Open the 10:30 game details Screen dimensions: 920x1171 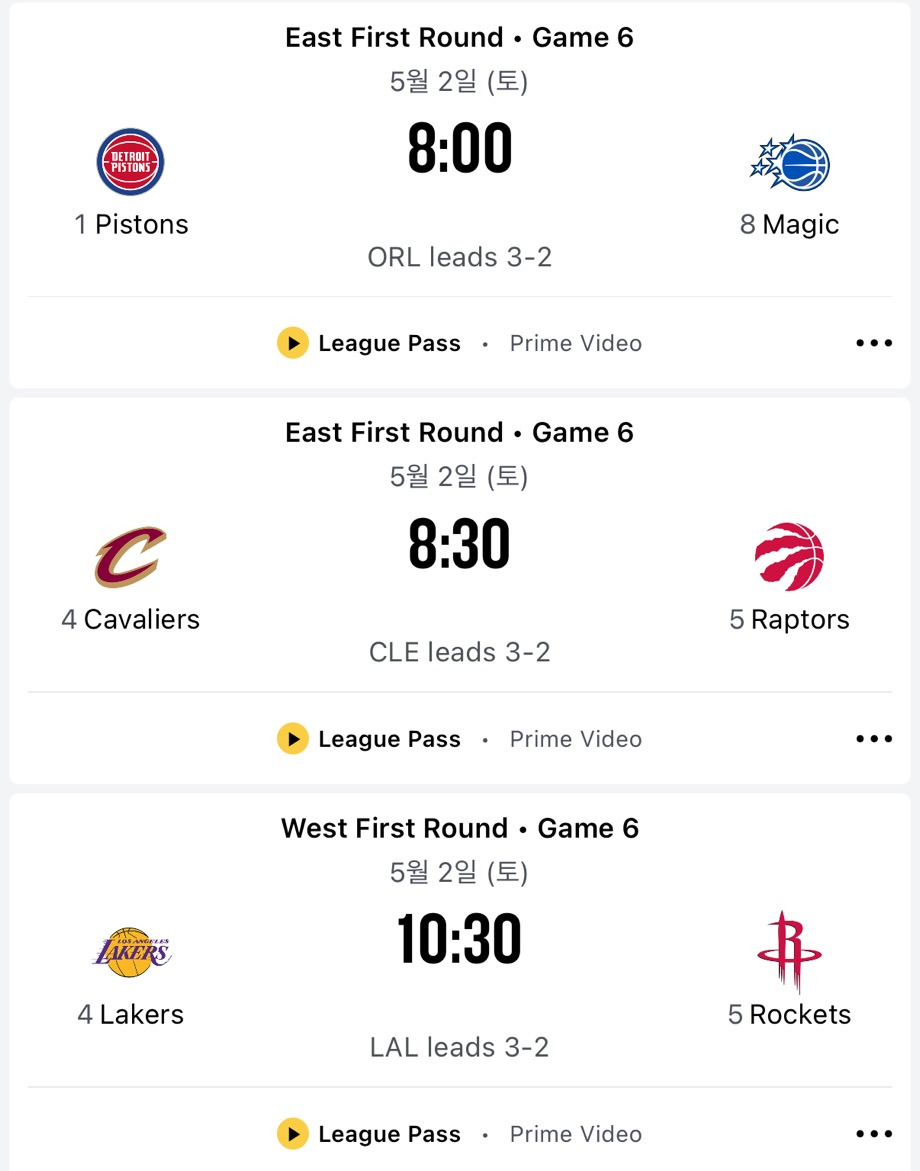[459, 939]
